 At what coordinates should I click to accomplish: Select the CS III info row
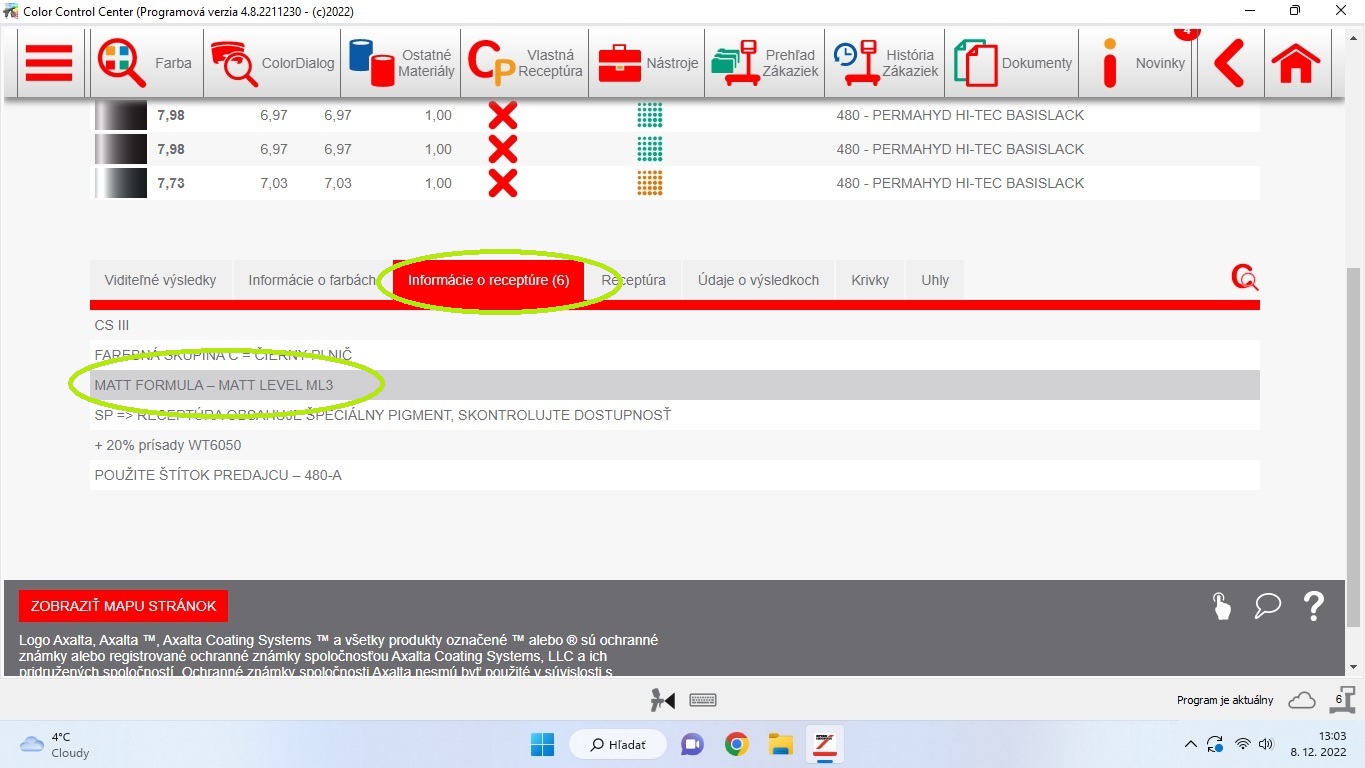(675, 325)
